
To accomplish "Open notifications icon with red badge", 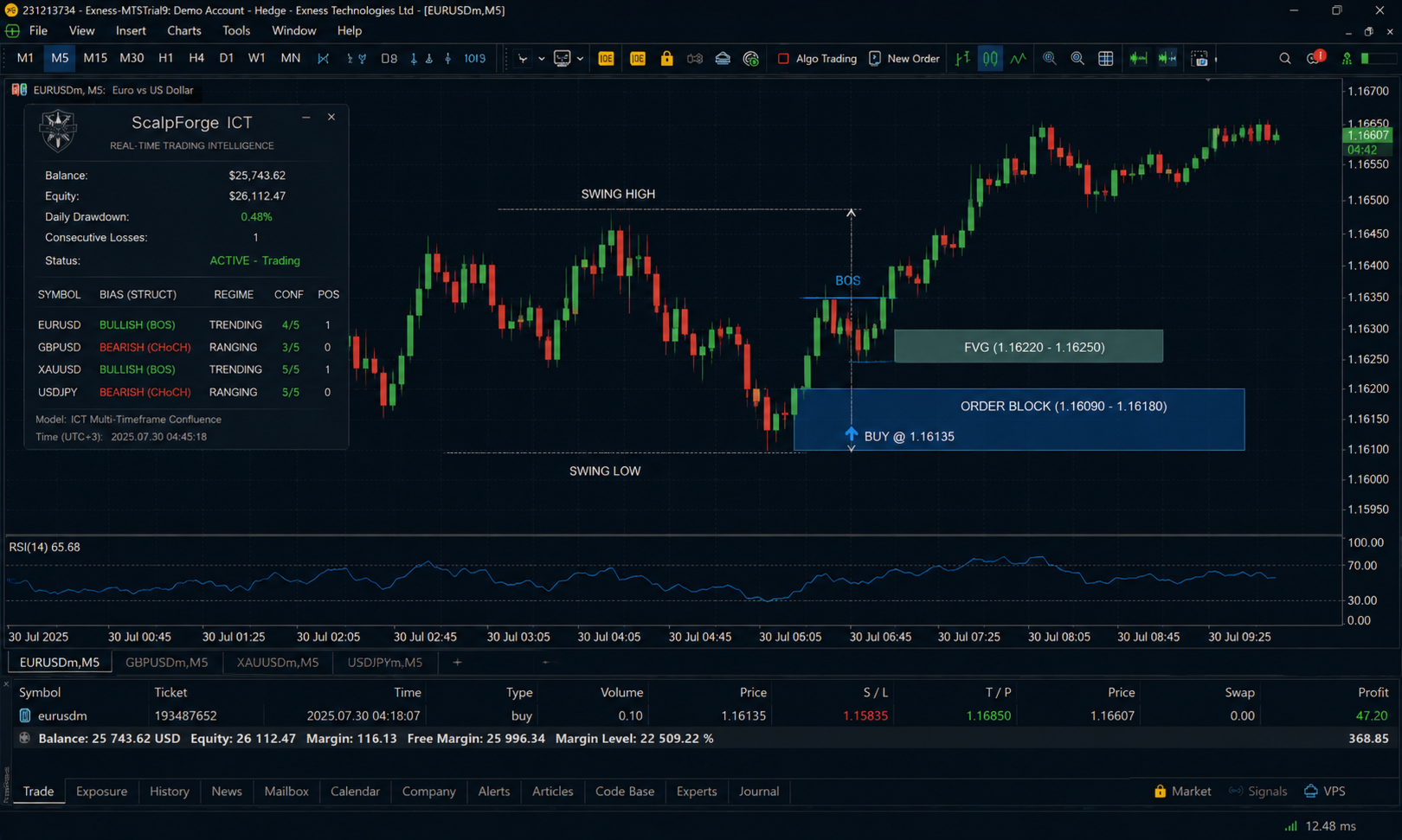I will pyautogui.click(x=1315, y=58).
